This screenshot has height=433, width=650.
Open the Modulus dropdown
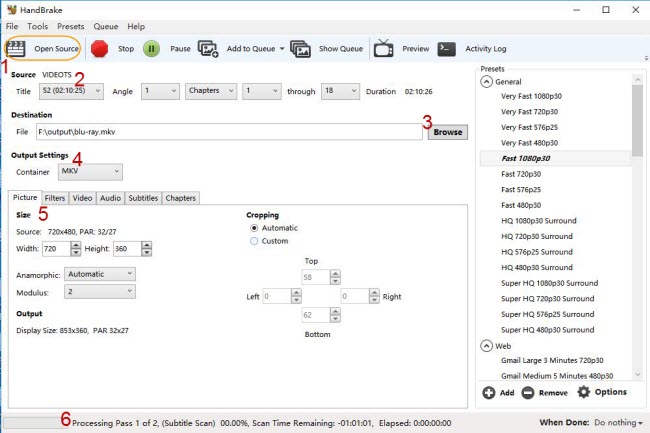pos(100,292)
